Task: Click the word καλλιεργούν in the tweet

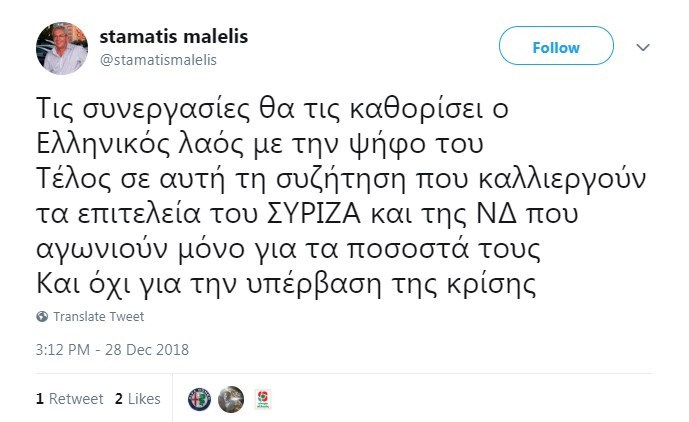Action: (x=562, y=180)
